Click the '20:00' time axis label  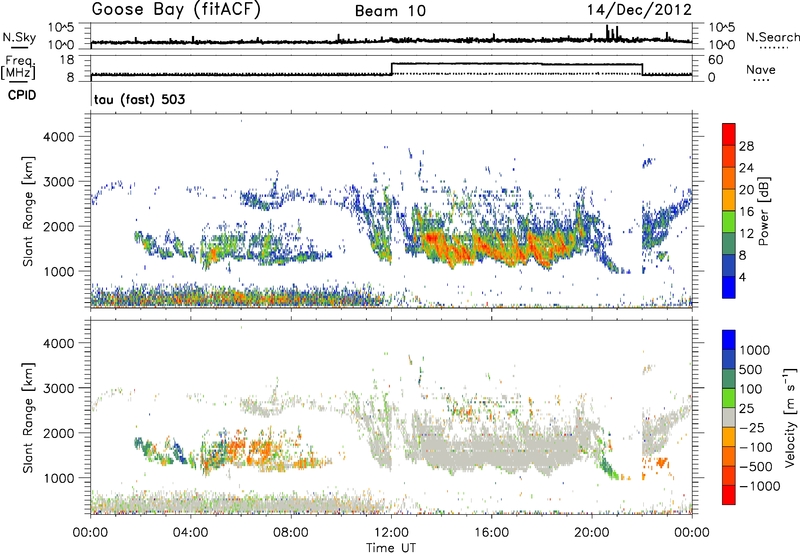point(592,533)
